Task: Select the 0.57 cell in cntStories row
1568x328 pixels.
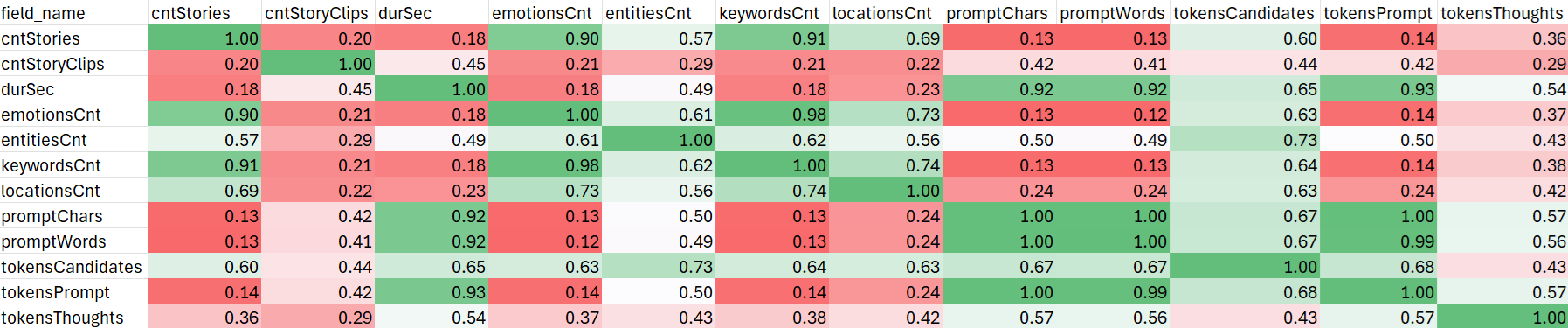Action: coord(659,38)
